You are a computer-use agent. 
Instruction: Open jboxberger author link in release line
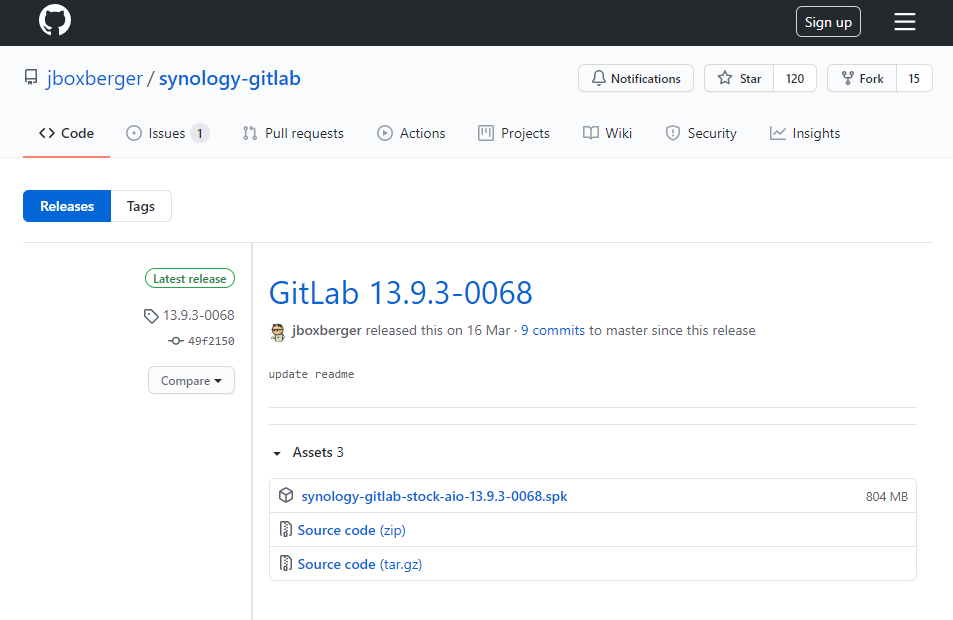tap(327, 330)
